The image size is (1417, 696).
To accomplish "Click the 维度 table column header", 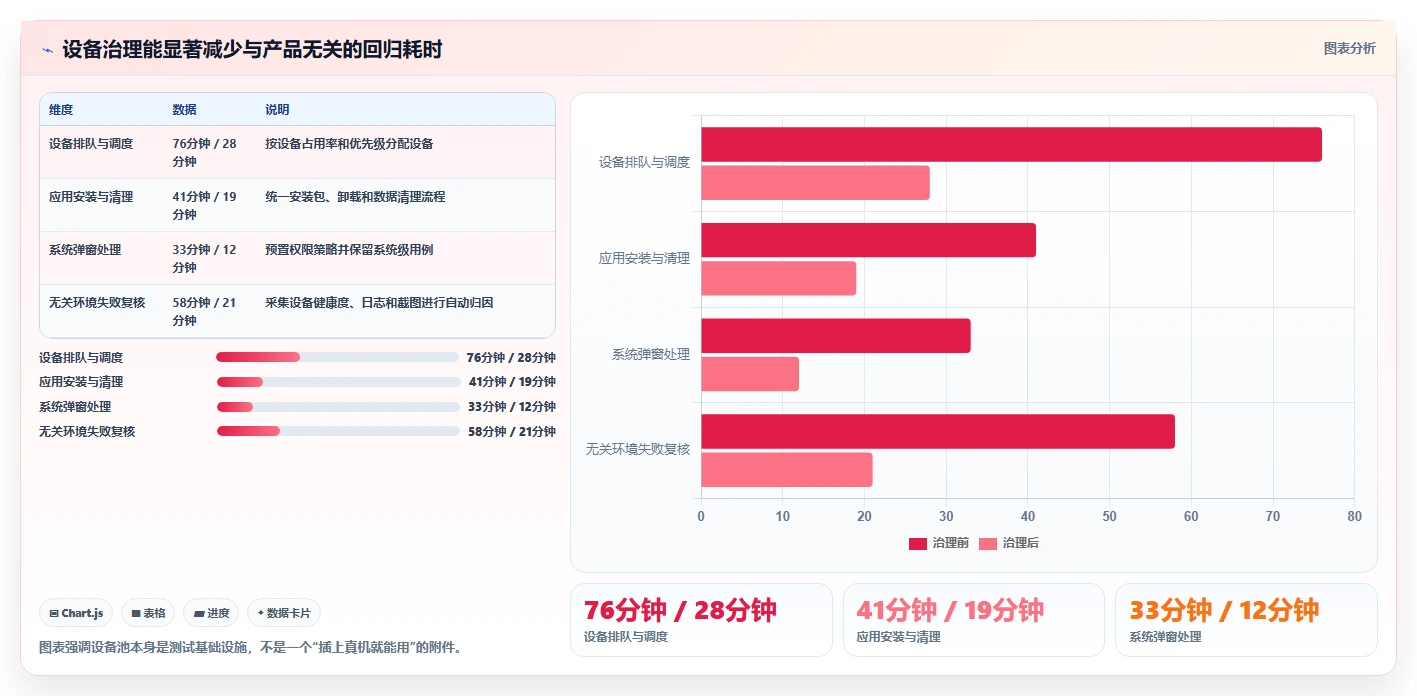I will [61, 110].
